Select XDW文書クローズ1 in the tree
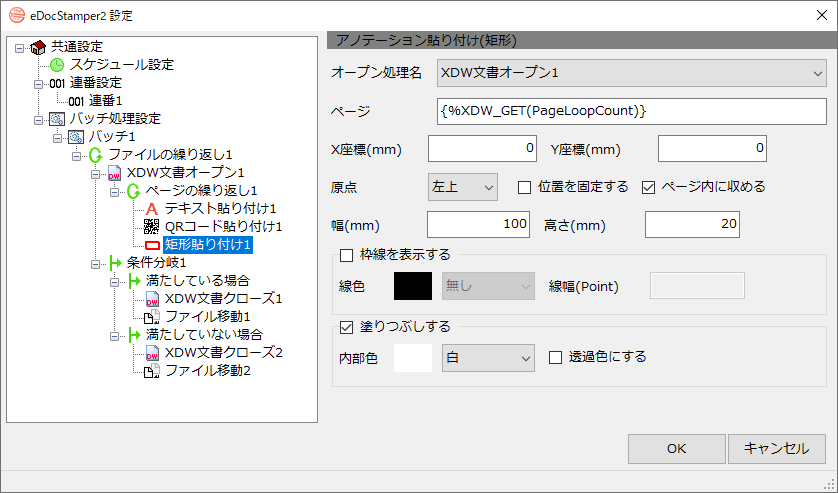This screenshot has width=838, height=493. coord(223,299)
